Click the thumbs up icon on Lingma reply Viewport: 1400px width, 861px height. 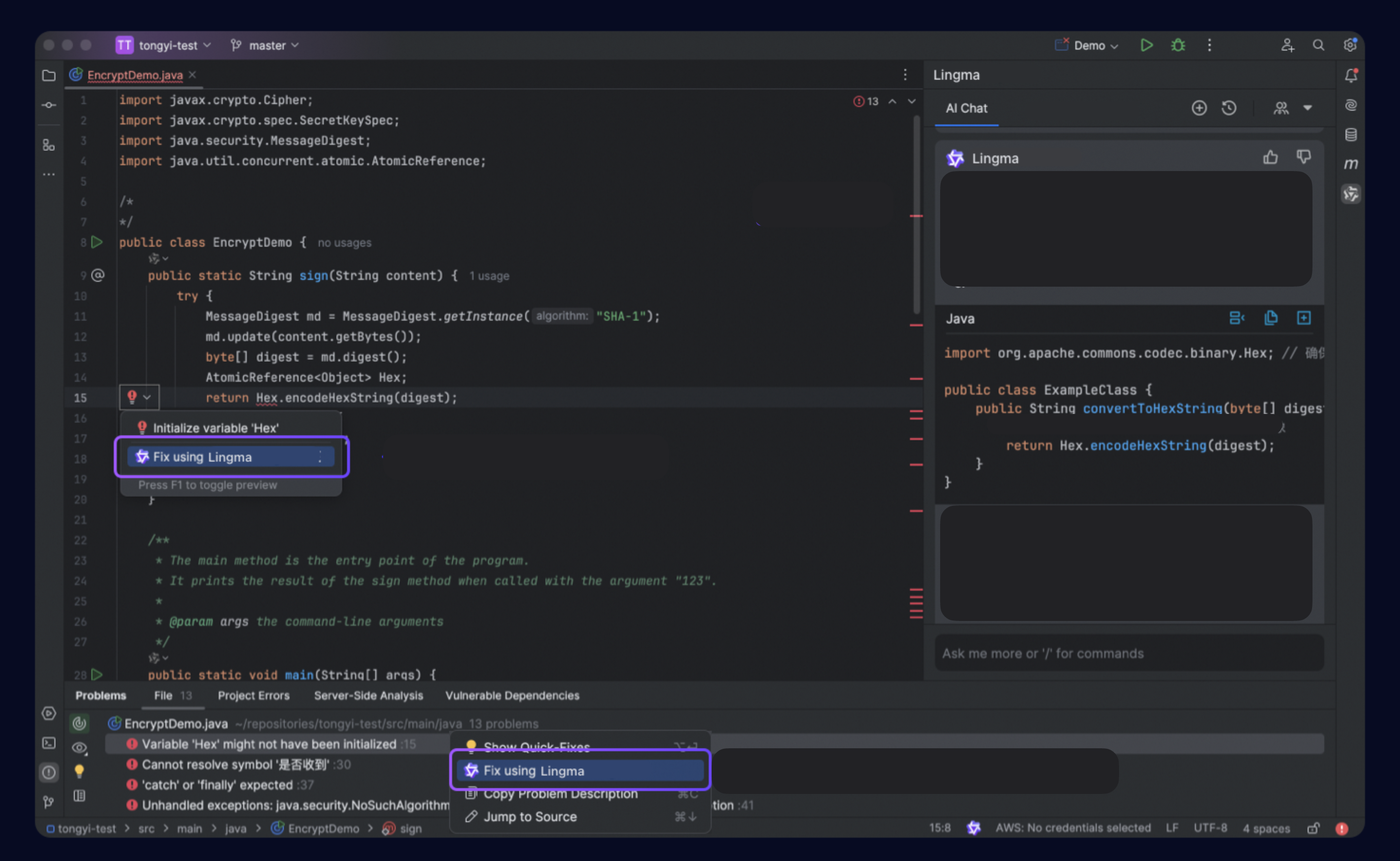point(1270,158)
